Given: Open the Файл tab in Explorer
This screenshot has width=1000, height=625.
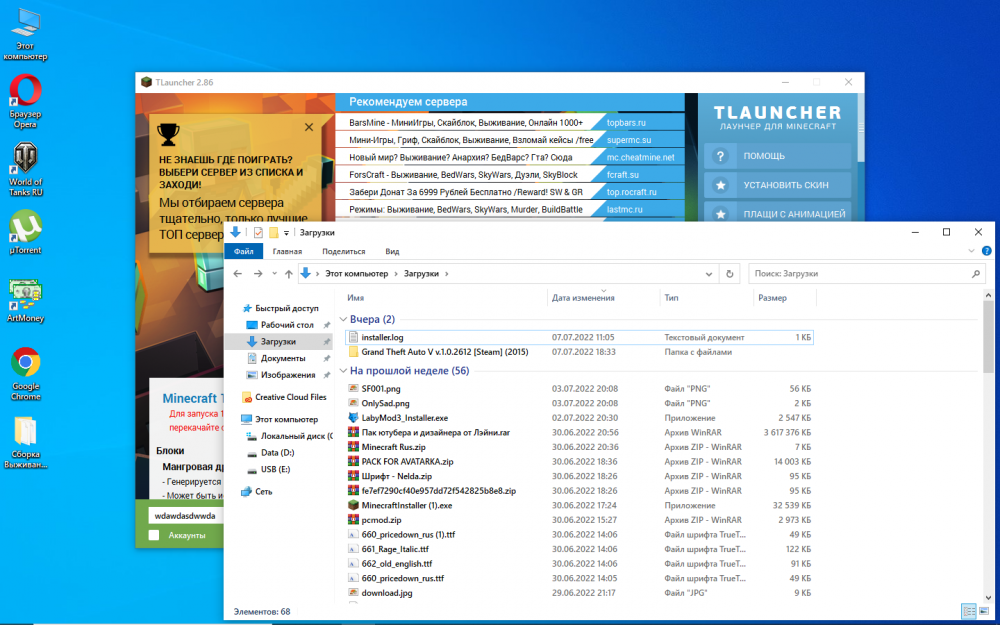Looking at the screenshot, I should (x=244, y=251).
